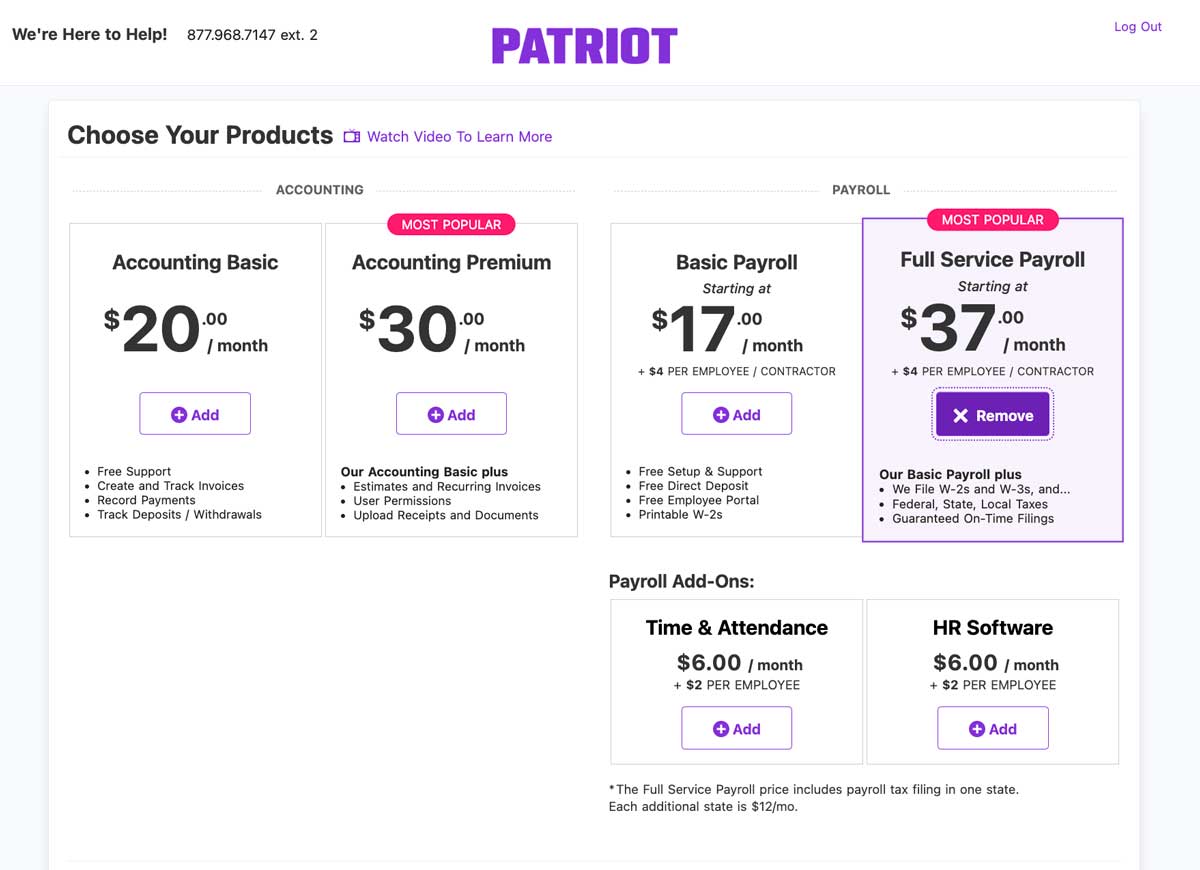Image resolution: width=1200 pixels, height=870 pixels.
Task: Click the MOST POPULAR badge above Full Service Payroll
Action: [993, 219]
